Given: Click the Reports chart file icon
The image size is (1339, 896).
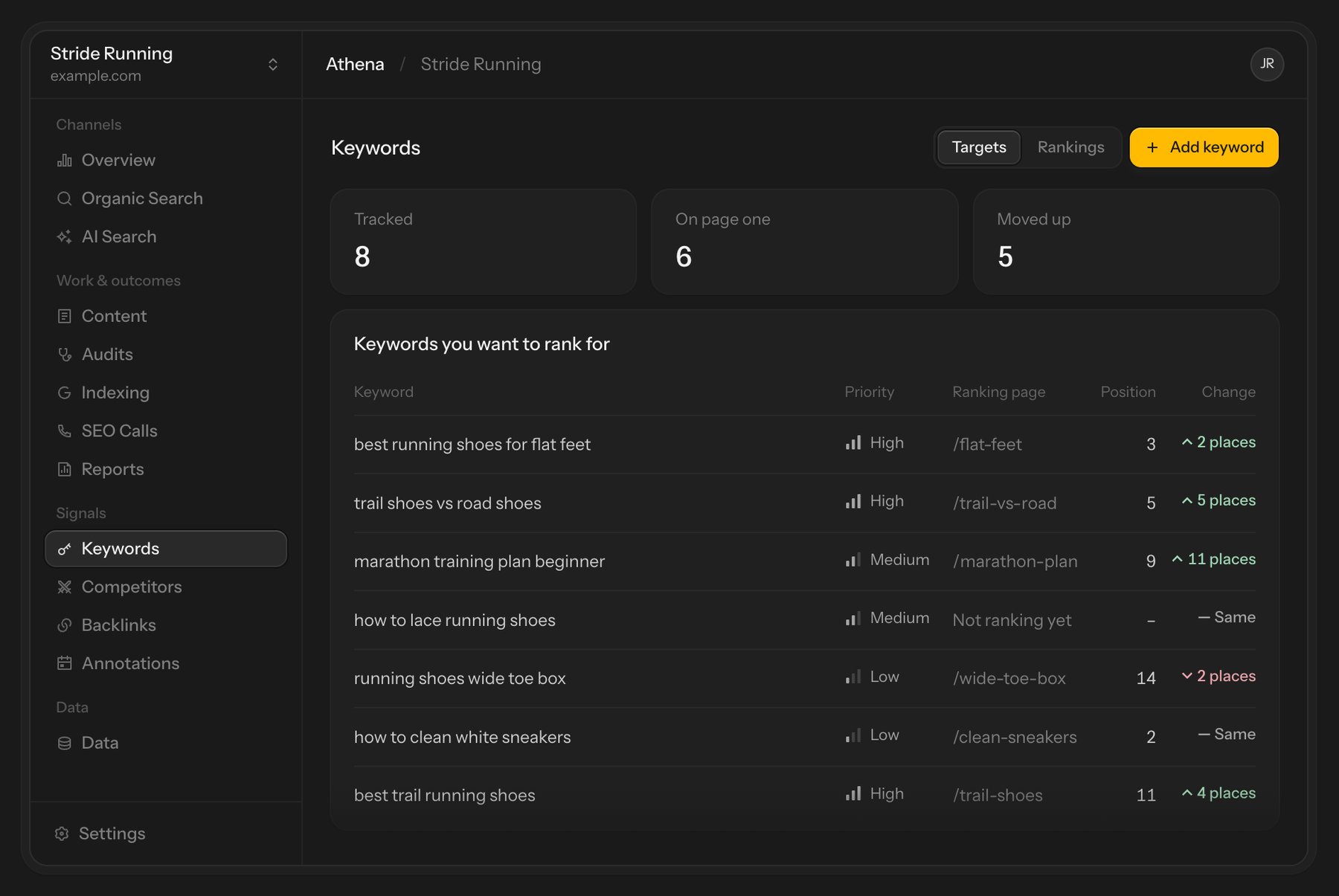Looking at the screenshot, I should click(65, 469).
